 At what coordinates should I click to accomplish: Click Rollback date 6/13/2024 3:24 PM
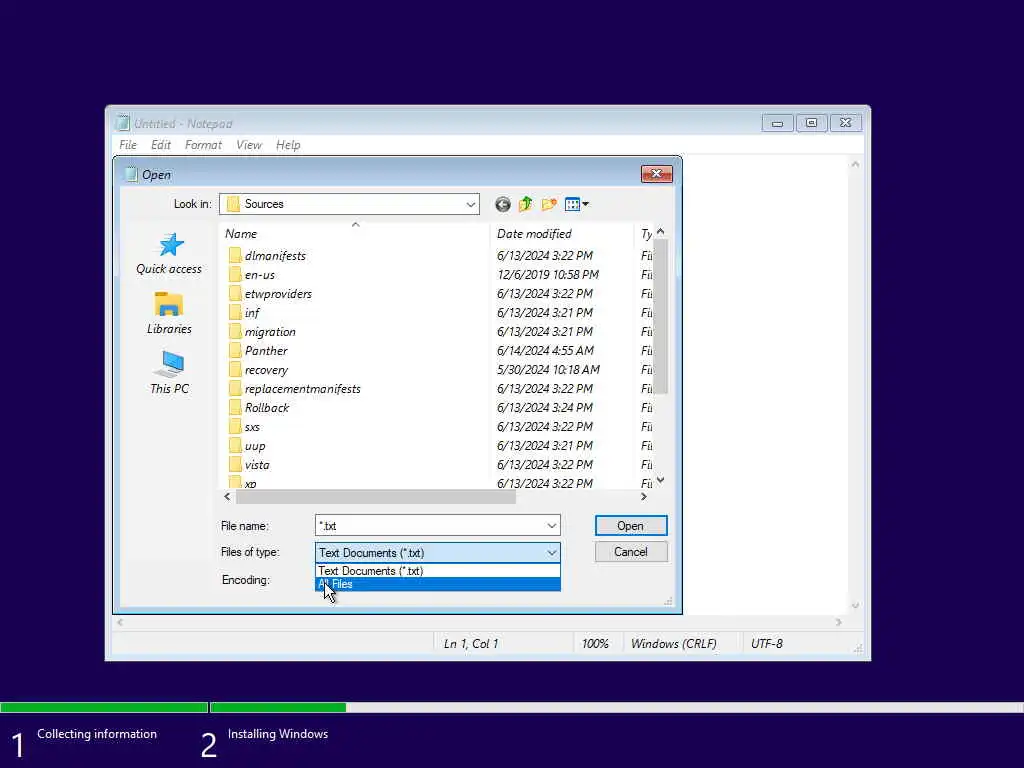545,408
